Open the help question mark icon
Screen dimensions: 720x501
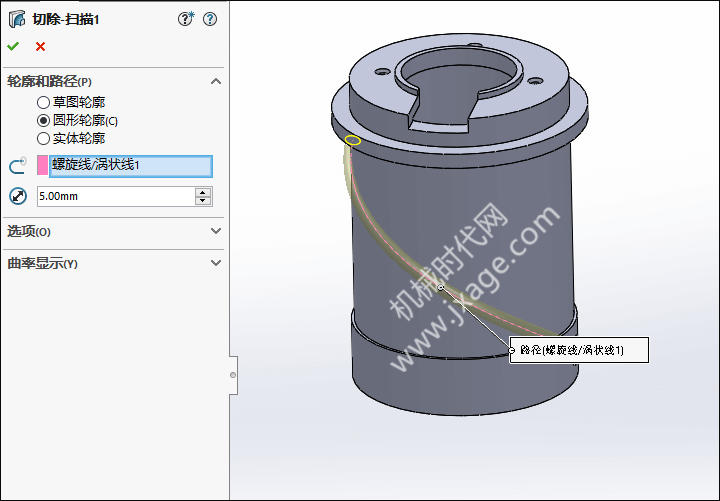pos(210,19)
